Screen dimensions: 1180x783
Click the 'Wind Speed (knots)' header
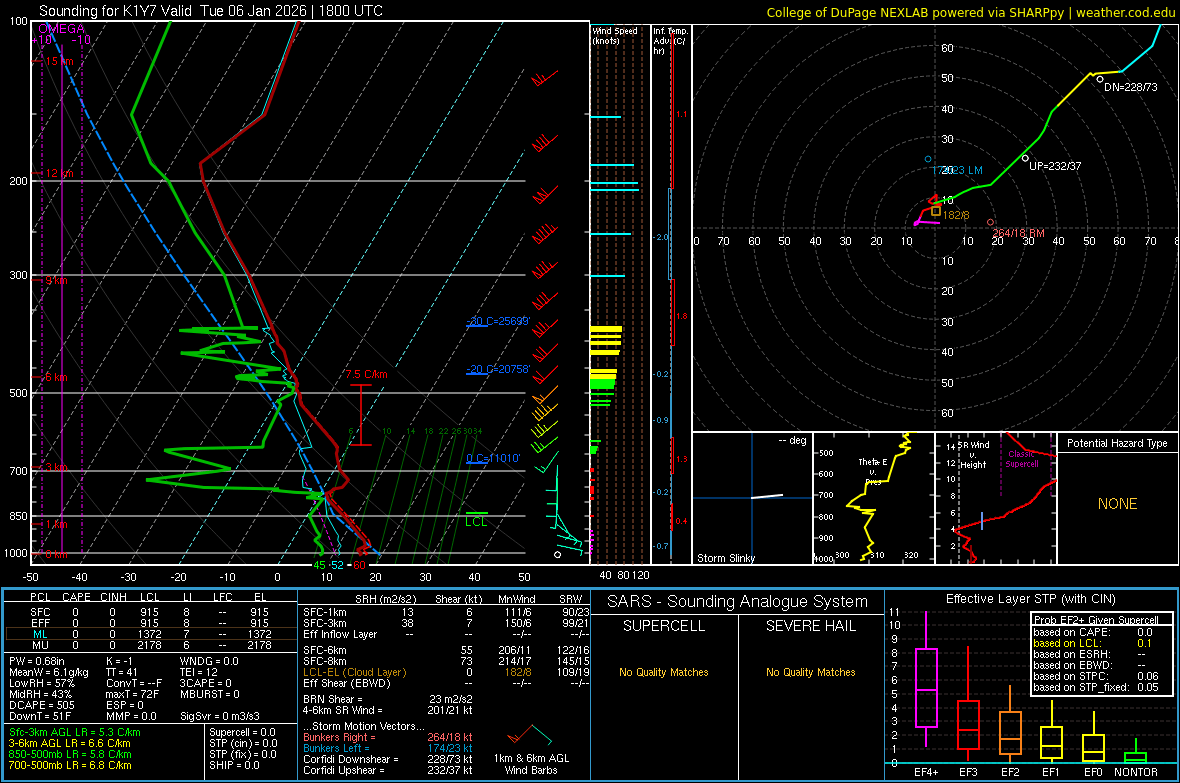tap(614, 35)
